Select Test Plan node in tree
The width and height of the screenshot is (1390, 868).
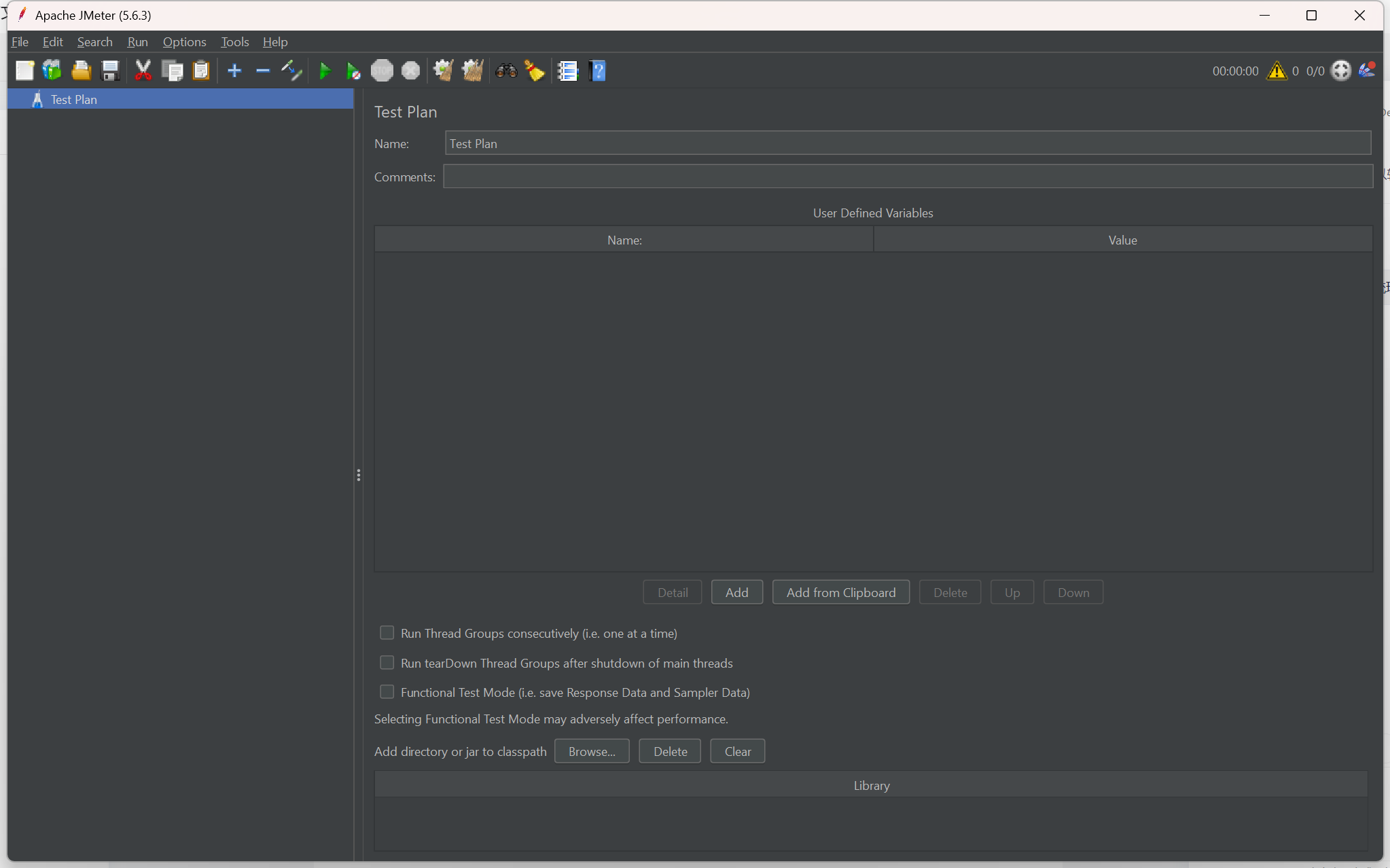pos(181,99)
